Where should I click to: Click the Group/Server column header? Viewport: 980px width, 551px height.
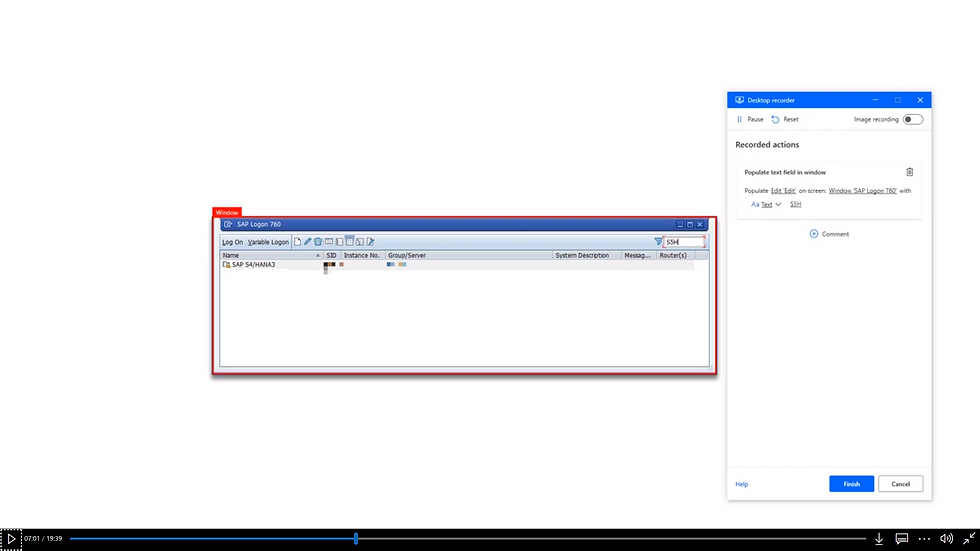(x=469, y=256)
